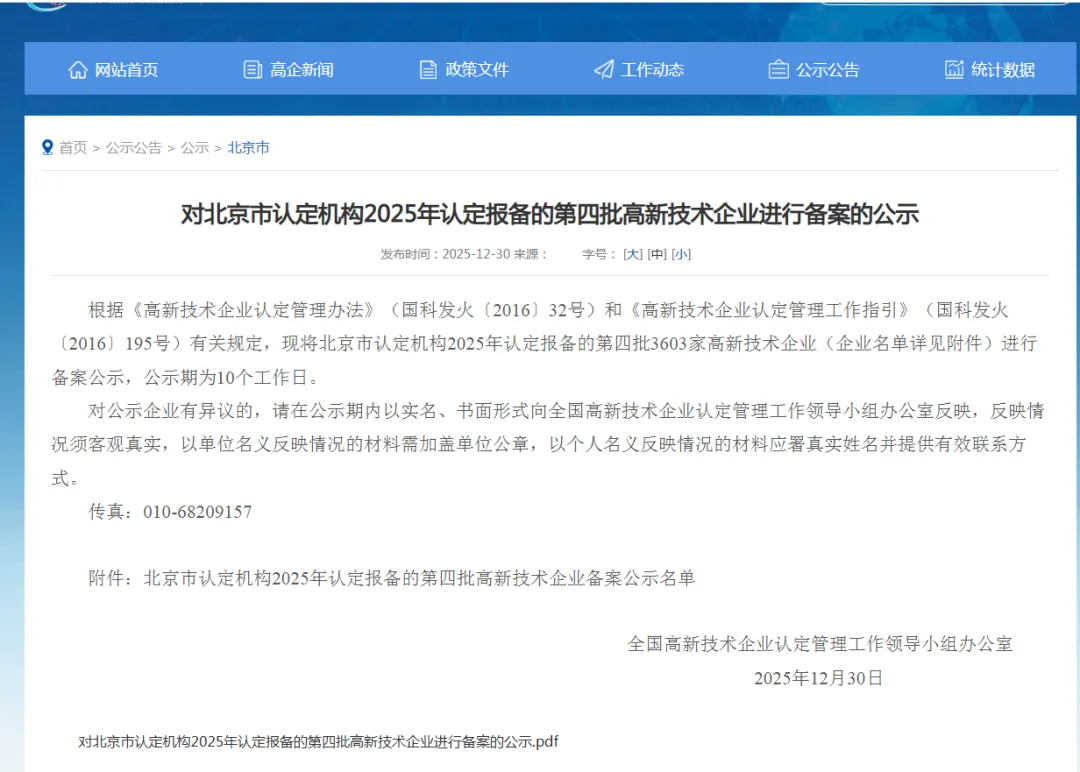1080x772 pixels.
Task: Download the 进行备案的公示.pdf file
Action: point(318,742)
